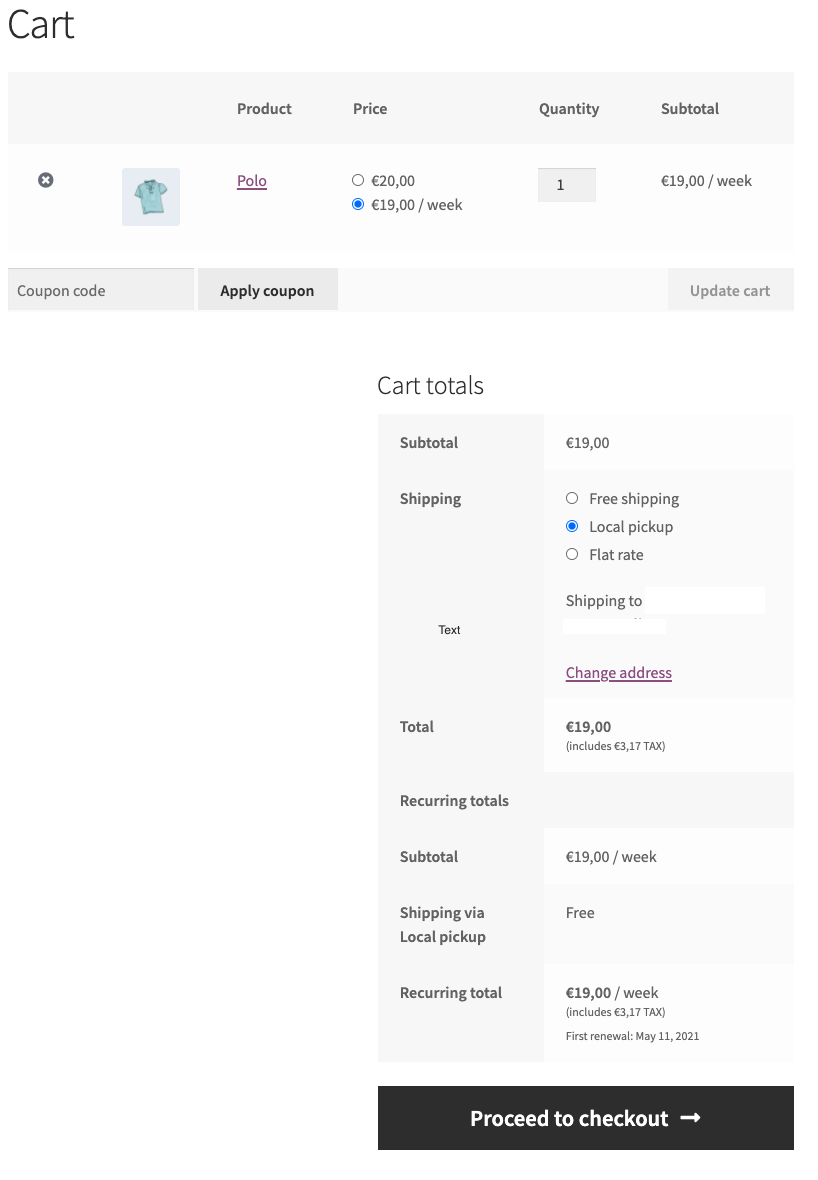Viewport: 818px width, 1180px height.
Task: Open the Polo product page
Action: tap(250, 181)
